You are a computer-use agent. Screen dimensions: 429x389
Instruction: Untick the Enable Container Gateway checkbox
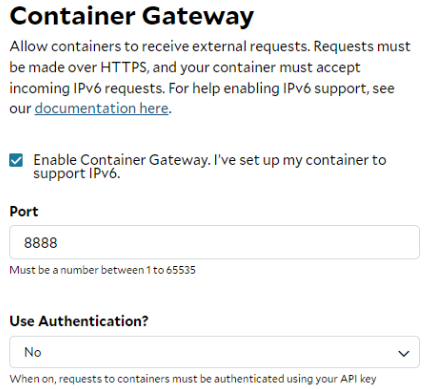[x=16, y=160]
